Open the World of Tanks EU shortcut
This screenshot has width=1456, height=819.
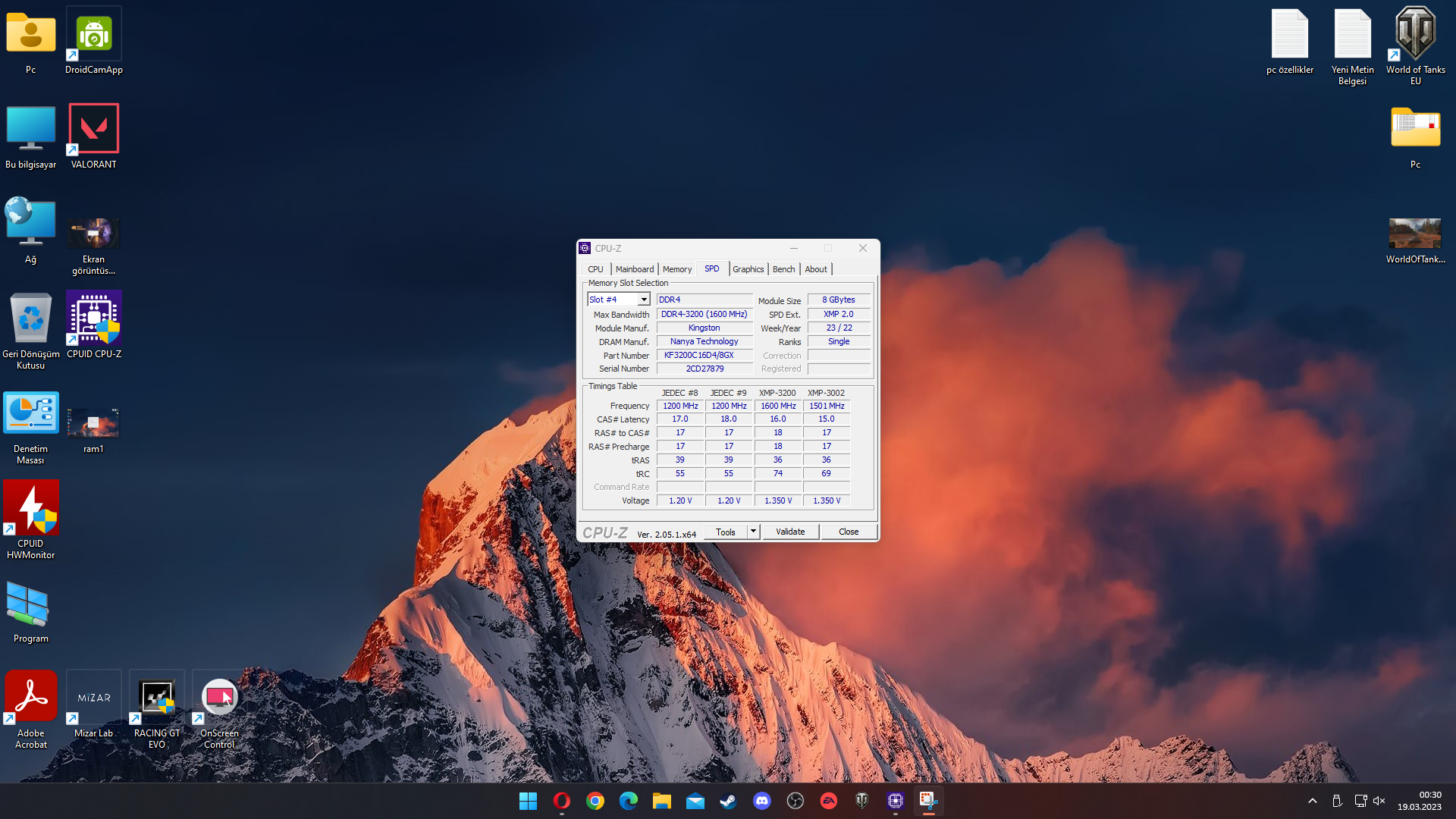click(x=1415, y=35)
